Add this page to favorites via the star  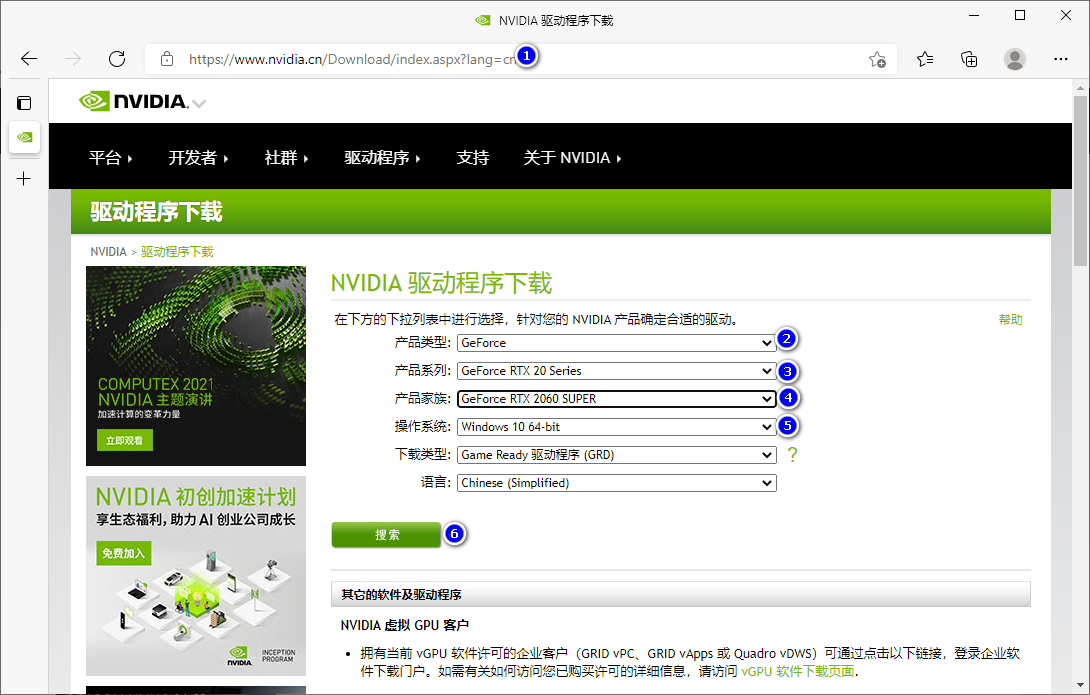point(877,60)
